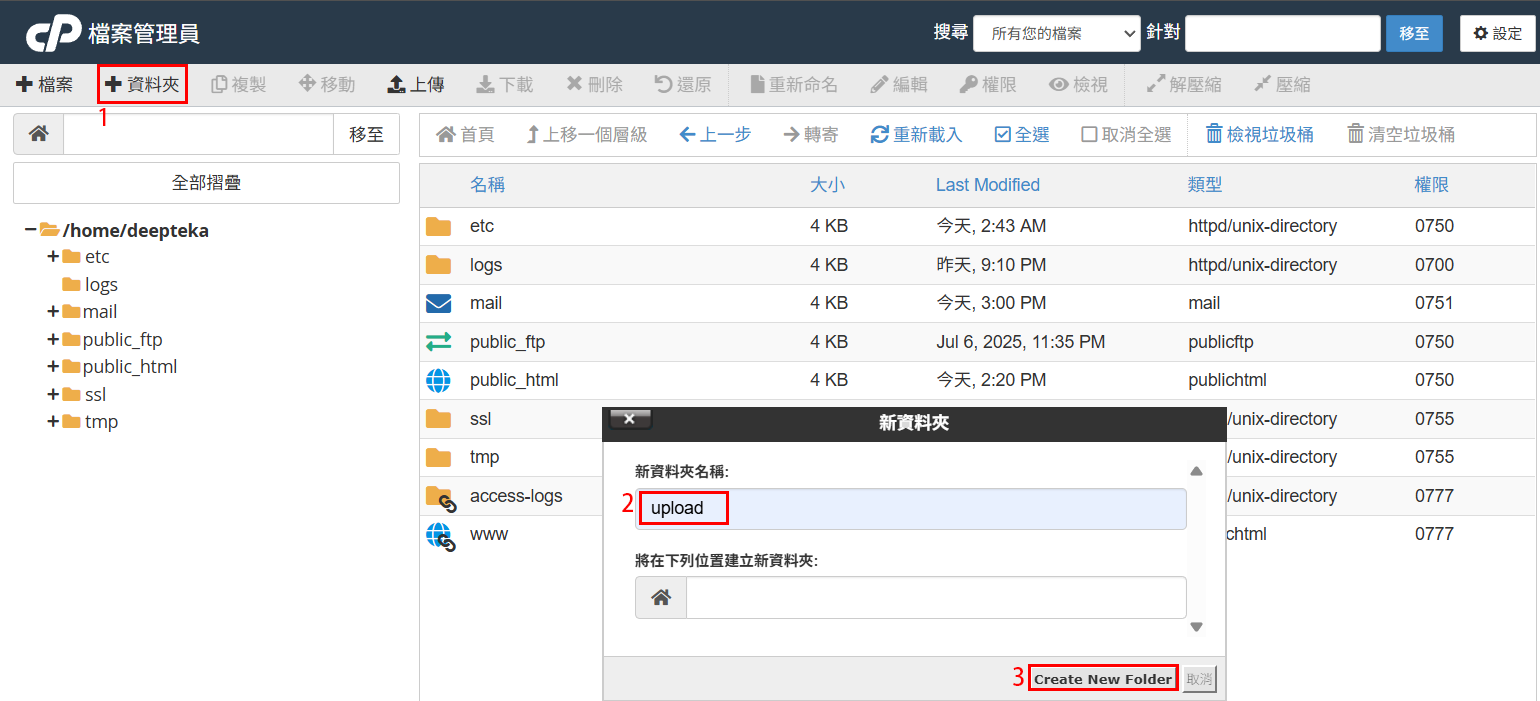Image resolution: width=1540 pixels, height=701 pixels.
Task: Open the trash via 檢視垃圾桶 icon
Action: [1214, 134]
